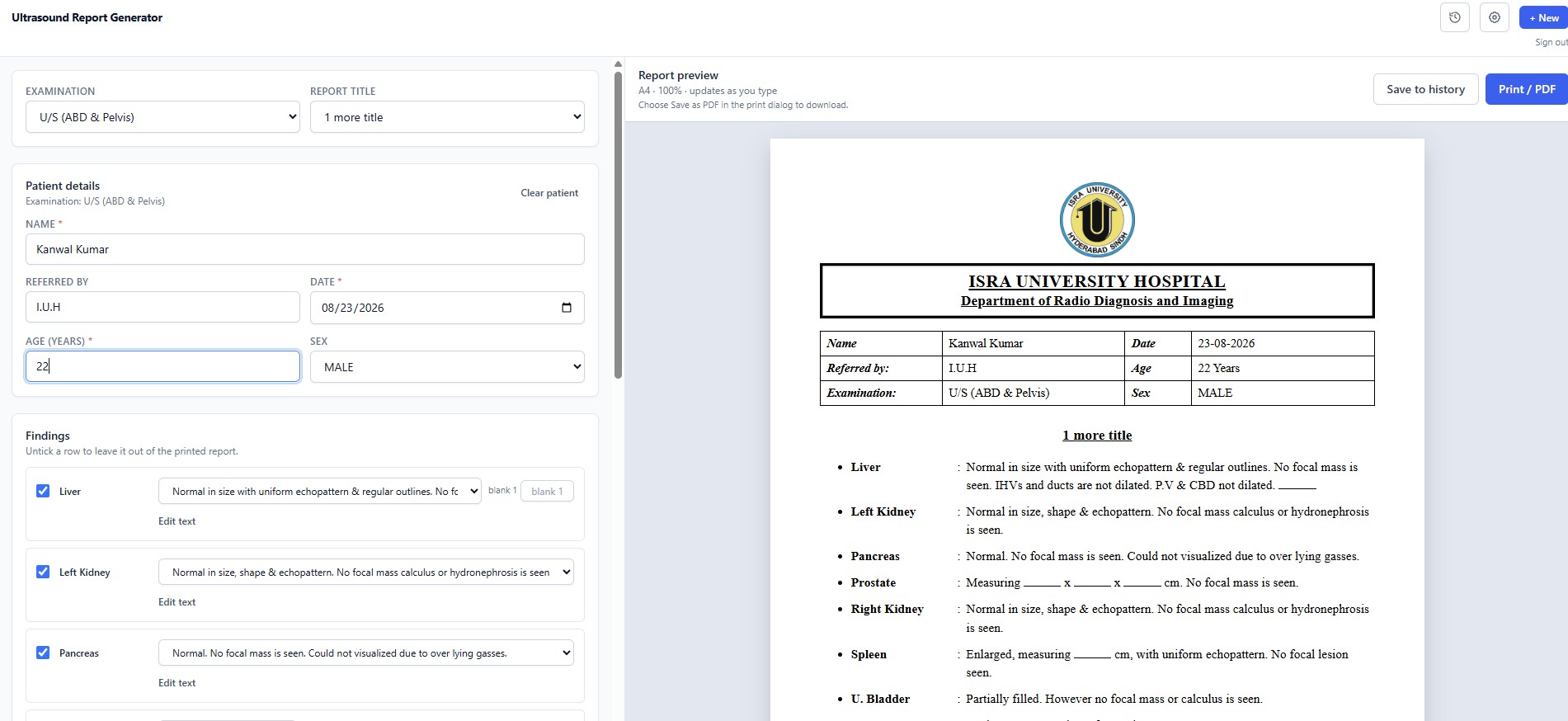This screenshot has width=1568, height=721.
Task: Click Clear patient button
Action: coord(549,193)
